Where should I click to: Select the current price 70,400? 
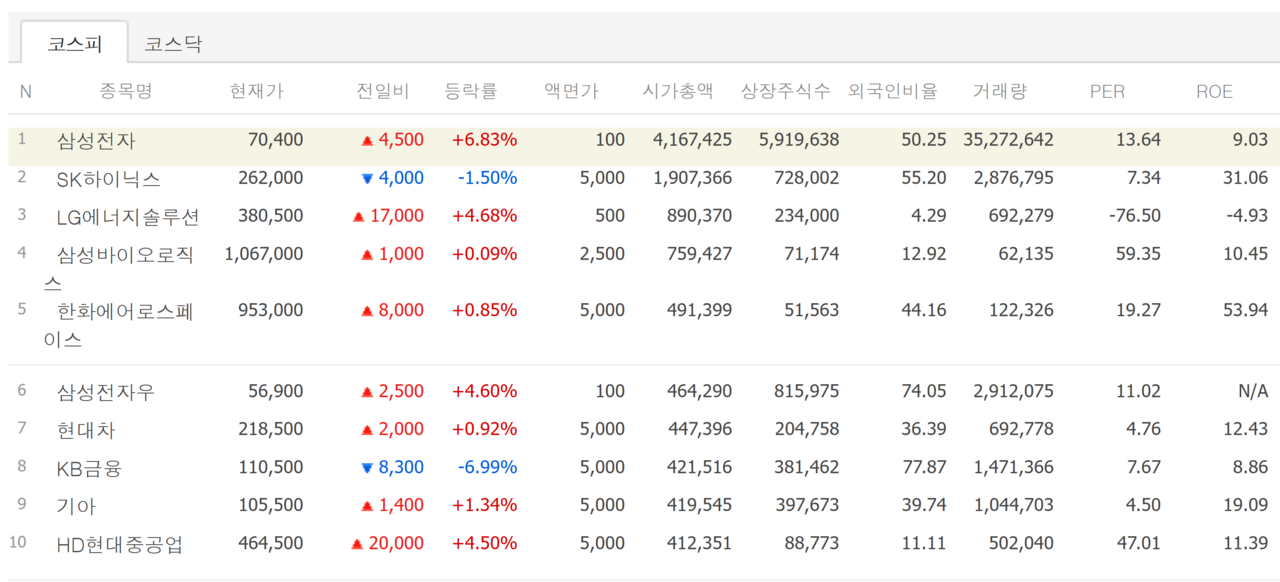(x=275, y=140)
